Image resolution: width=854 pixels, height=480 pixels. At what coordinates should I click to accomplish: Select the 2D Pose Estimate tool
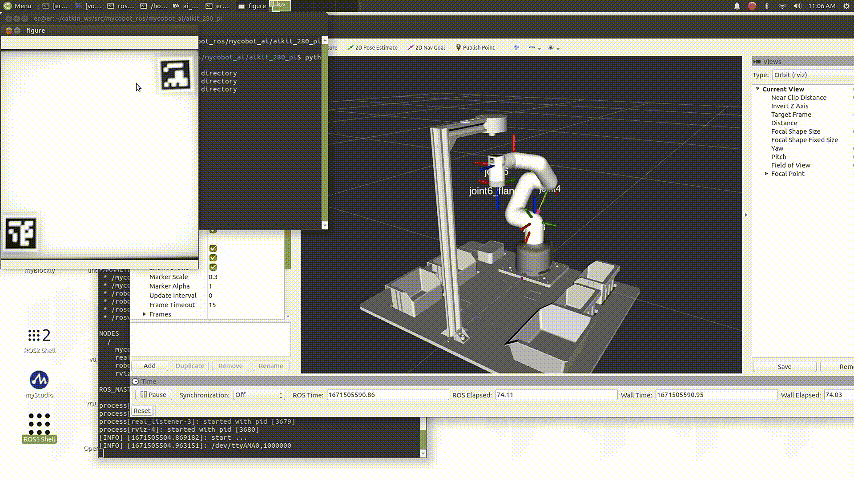374,47
